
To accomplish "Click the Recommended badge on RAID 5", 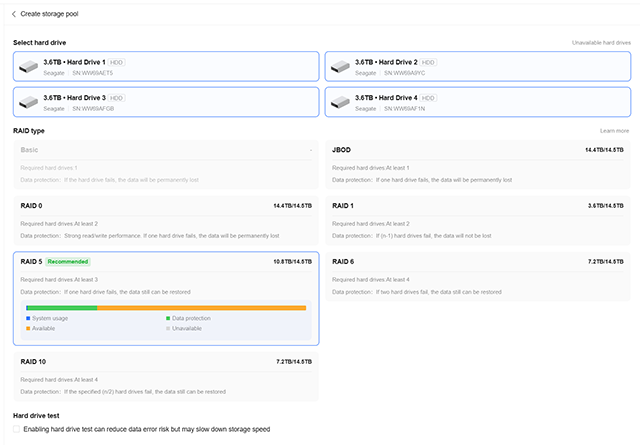I will (x=67, y=261).
